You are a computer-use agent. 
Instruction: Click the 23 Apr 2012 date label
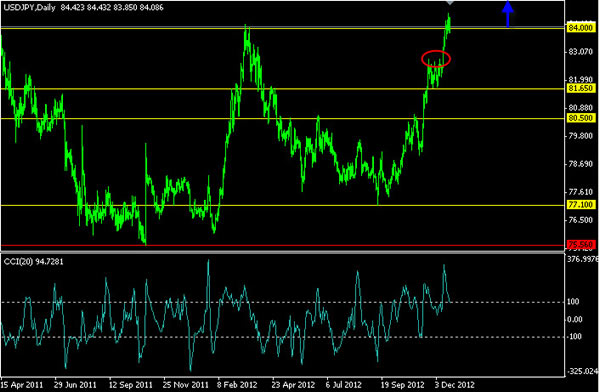point(293,385)
